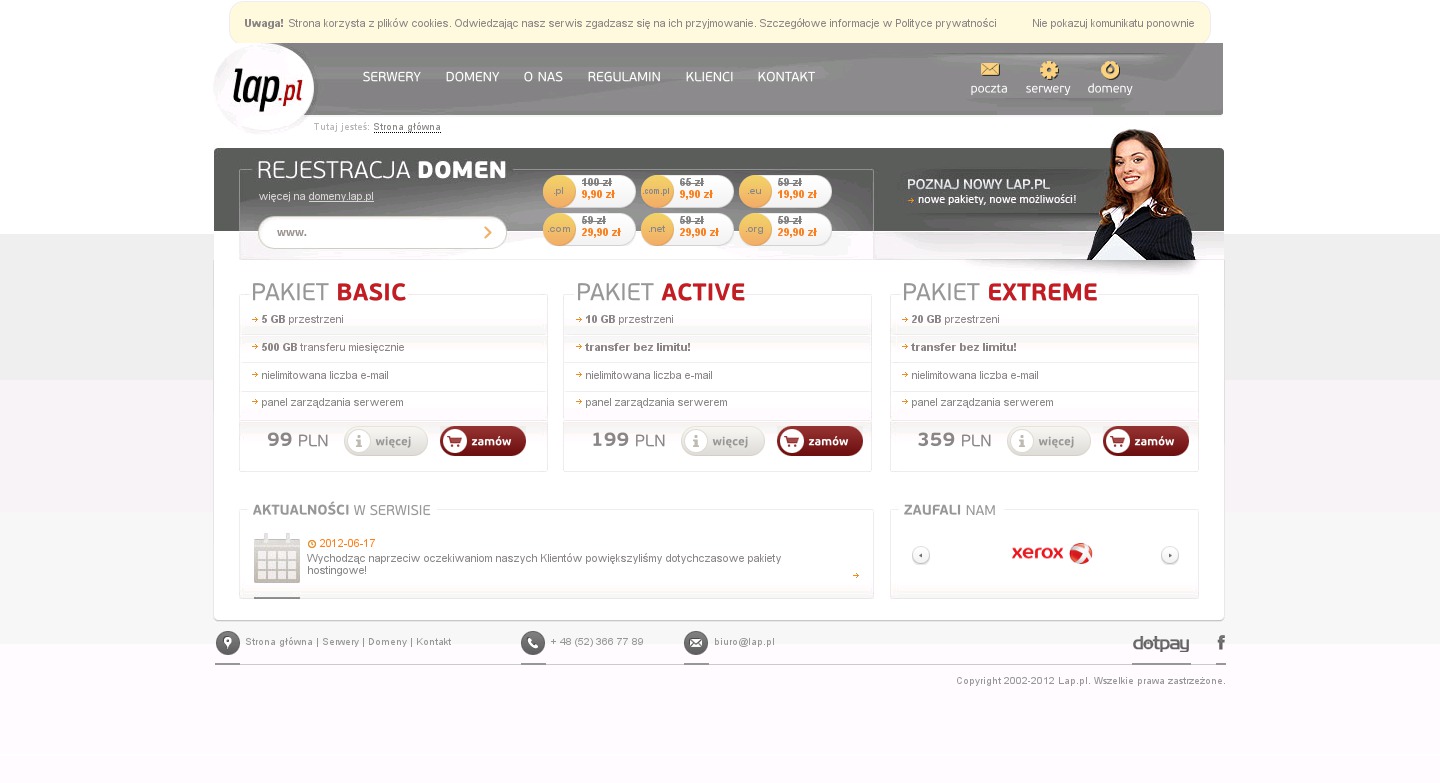Dismiss cookie notice permanently

pyautogui.click(x=1113, y=23)
